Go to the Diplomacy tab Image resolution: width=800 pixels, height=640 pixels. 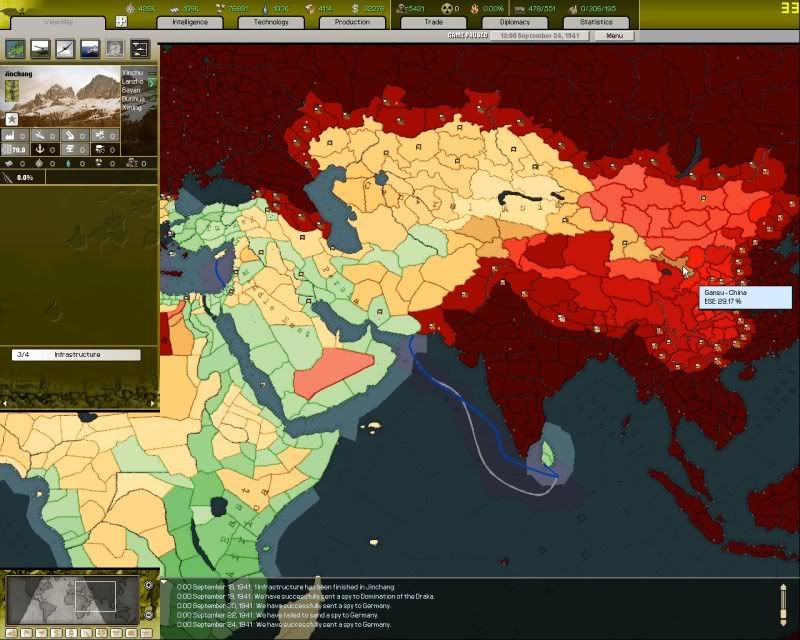(x=515, y=21)
